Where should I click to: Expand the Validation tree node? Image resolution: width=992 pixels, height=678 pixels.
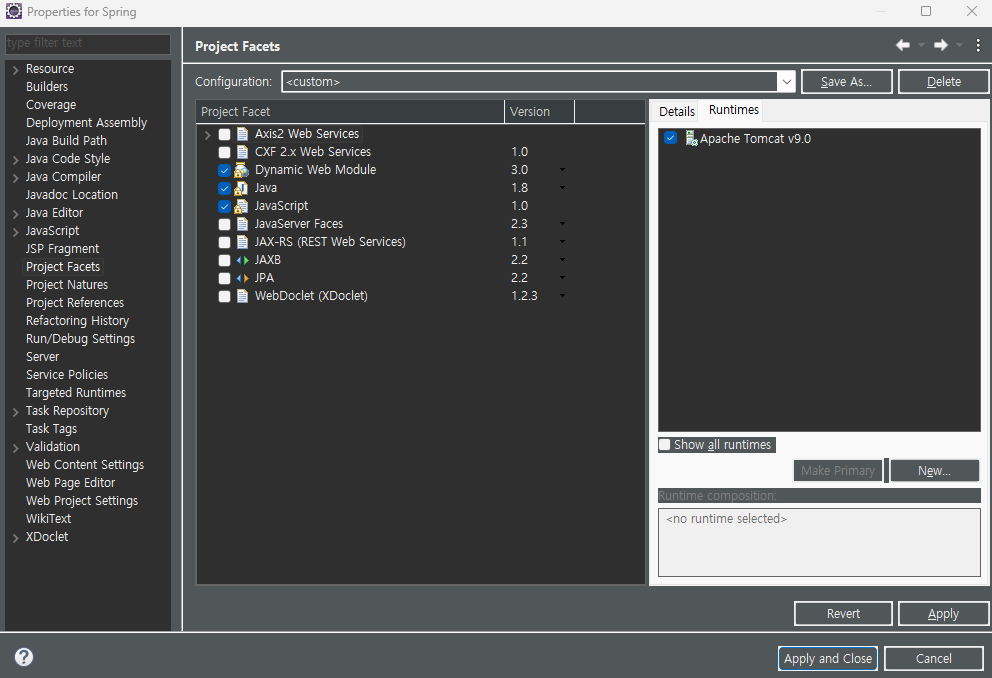15,448
